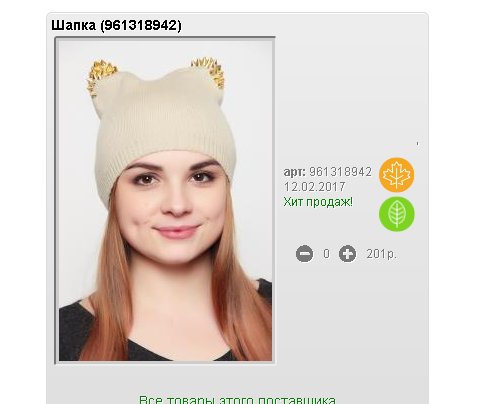Click the small tick mark above maple icon
Viewport: 493px width, 404px height.
point(417,143)
